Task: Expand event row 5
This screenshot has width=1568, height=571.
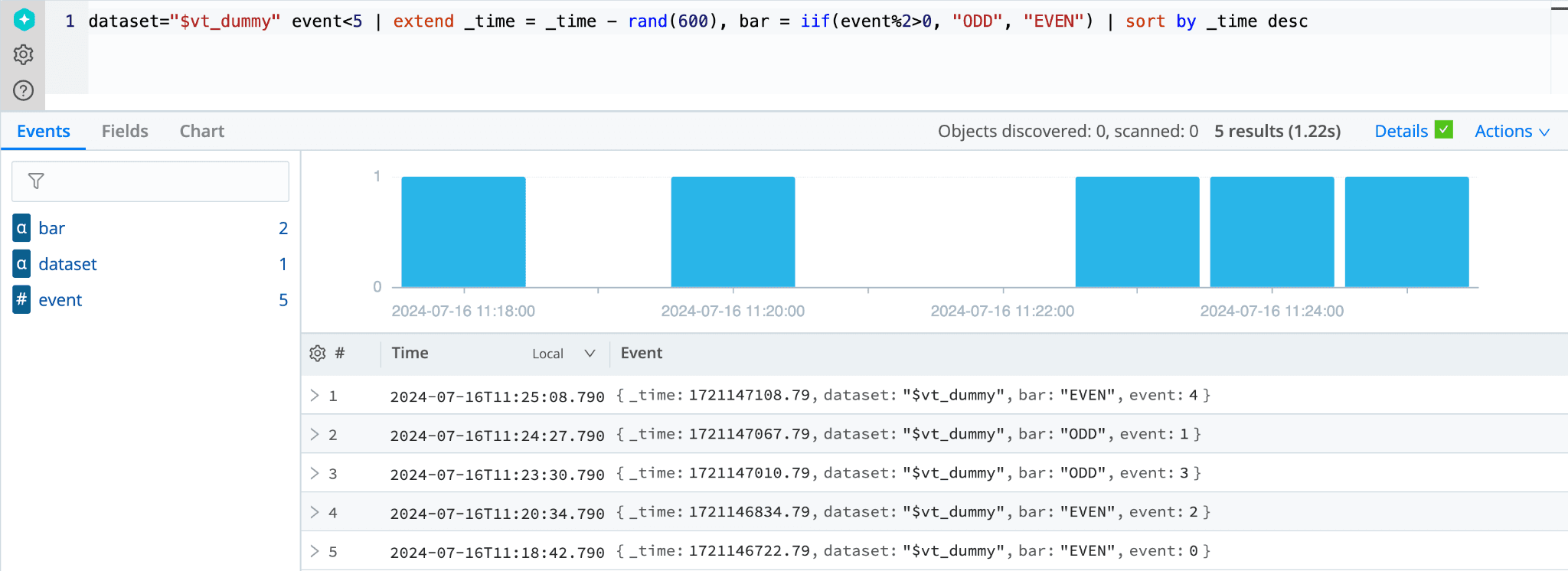Action: coord(315,551)
